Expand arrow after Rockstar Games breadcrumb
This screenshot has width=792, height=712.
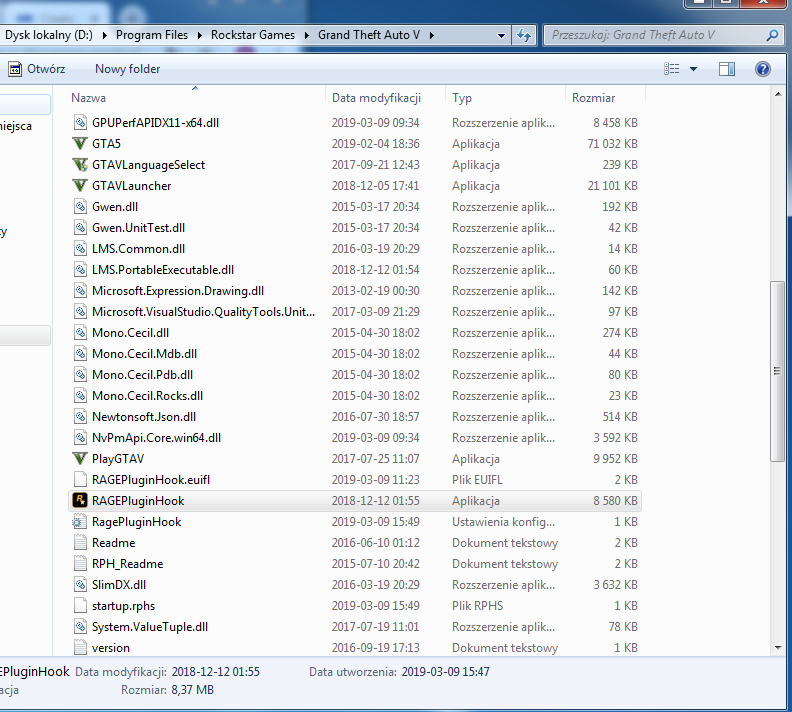click(x=306, y=35)
